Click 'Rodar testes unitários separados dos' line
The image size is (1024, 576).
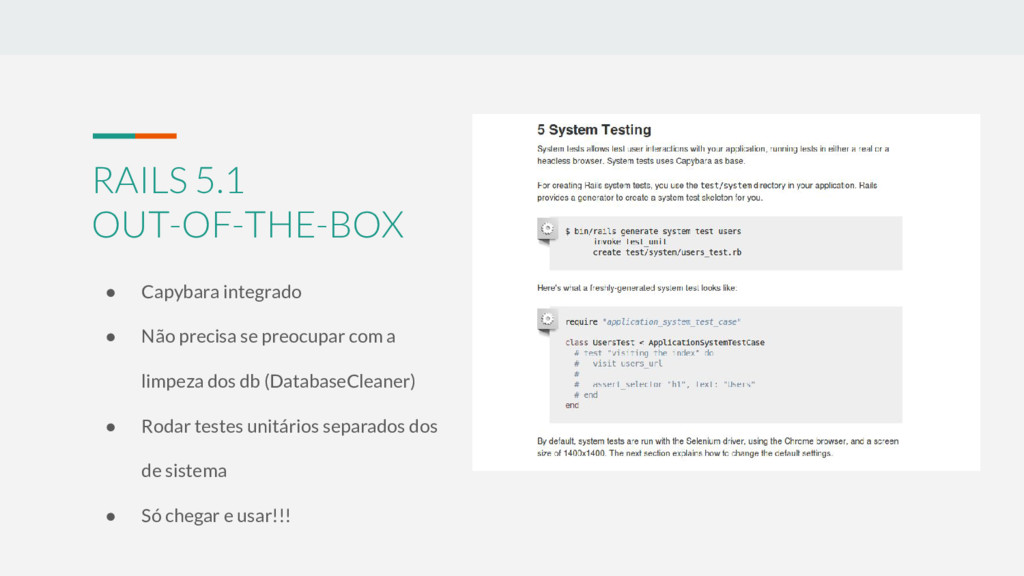coord(289,426)
